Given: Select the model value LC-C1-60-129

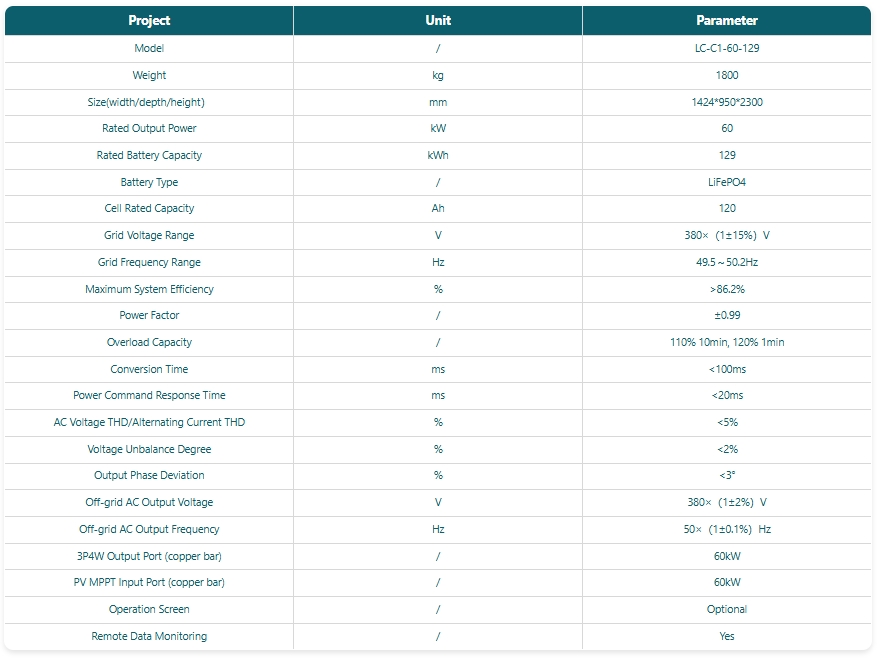Looking at the screenshot, I should pyautogui.click(x=727, y=48).
